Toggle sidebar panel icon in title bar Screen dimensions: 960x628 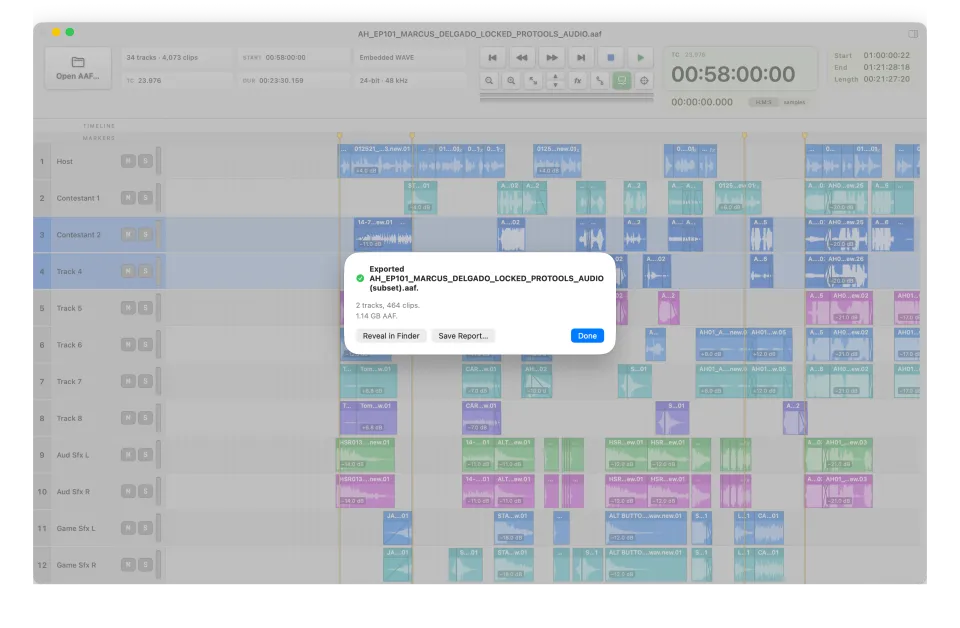pyautogui.click(x=913, y=34)
